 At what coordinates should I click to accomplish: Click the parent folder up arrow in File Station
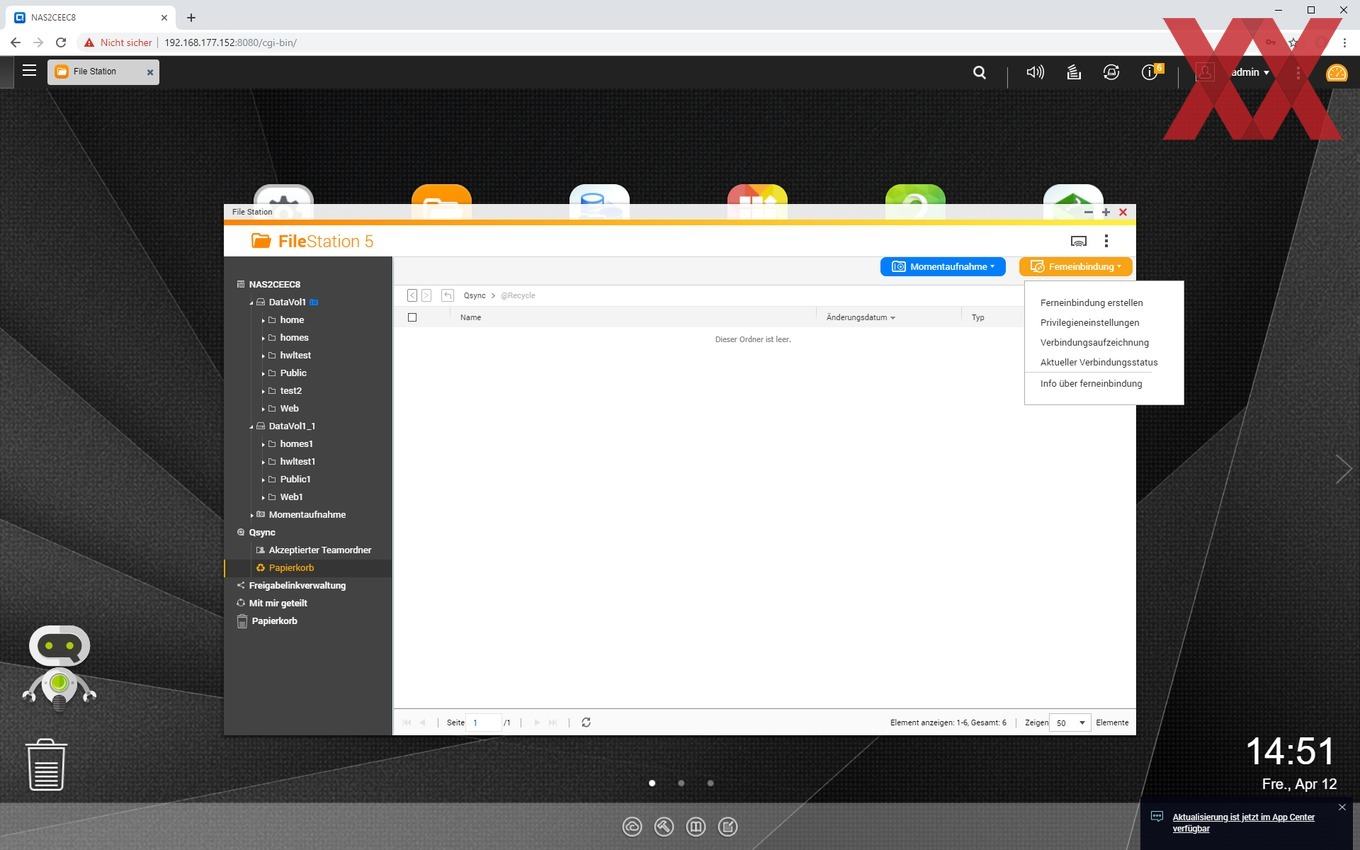tap(447, 296)
